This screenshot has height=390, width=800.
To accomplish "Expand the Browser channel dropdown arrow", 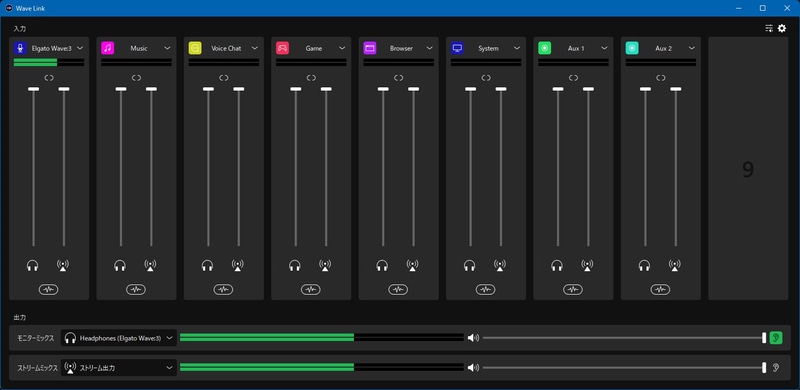I will [430, 48].
